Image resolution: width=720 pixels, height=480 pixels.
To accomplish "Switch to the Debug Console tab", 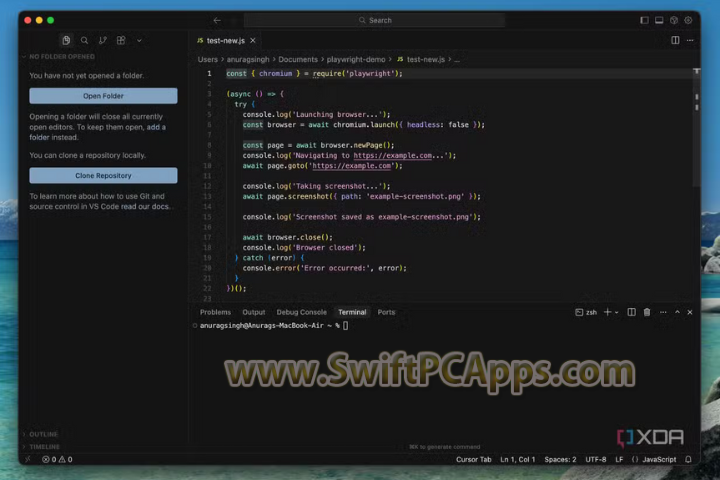I will [x=302, y=312].
